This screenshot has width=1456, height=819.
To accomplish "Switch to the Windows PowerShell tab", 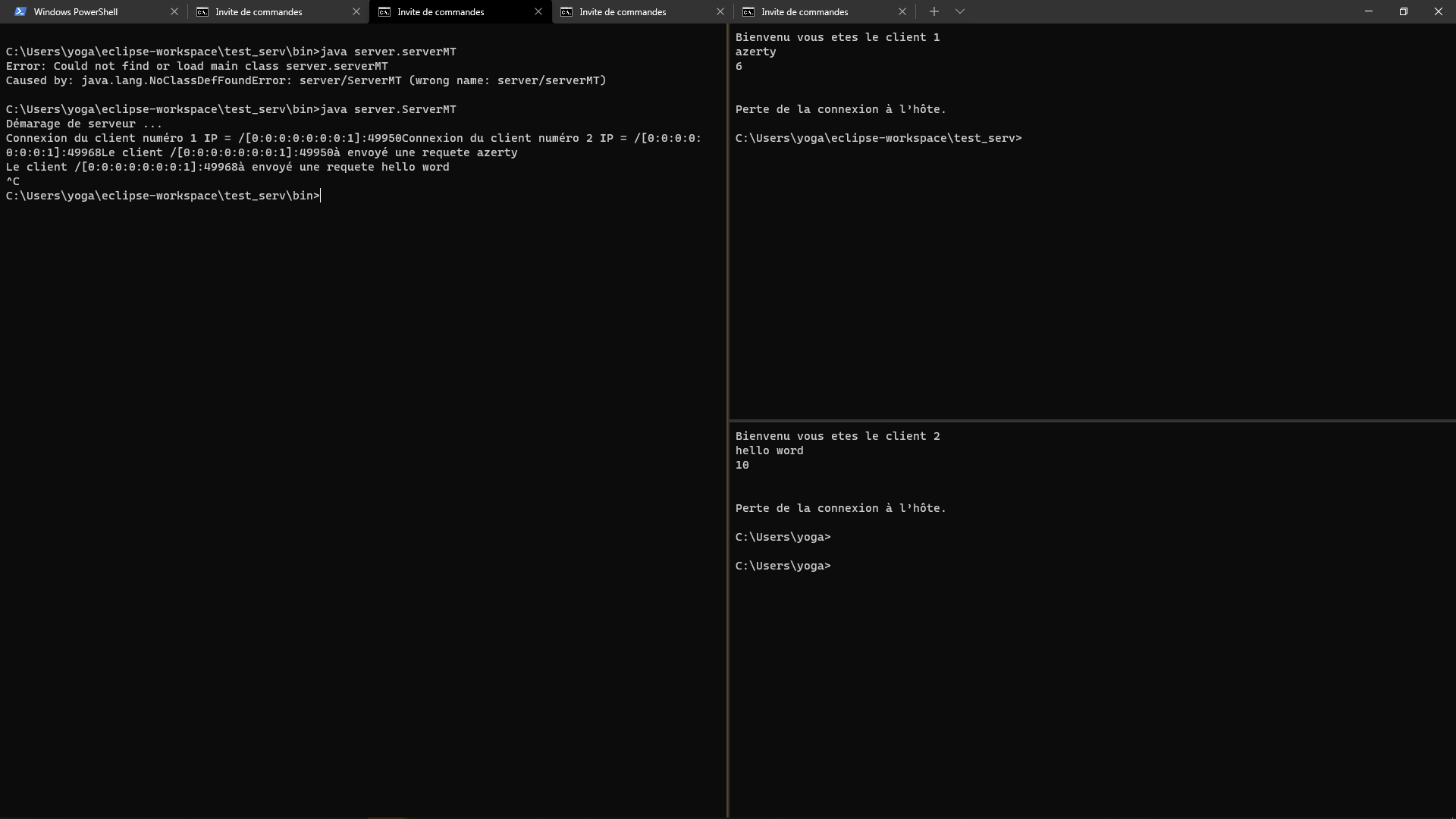I will 76,11.
